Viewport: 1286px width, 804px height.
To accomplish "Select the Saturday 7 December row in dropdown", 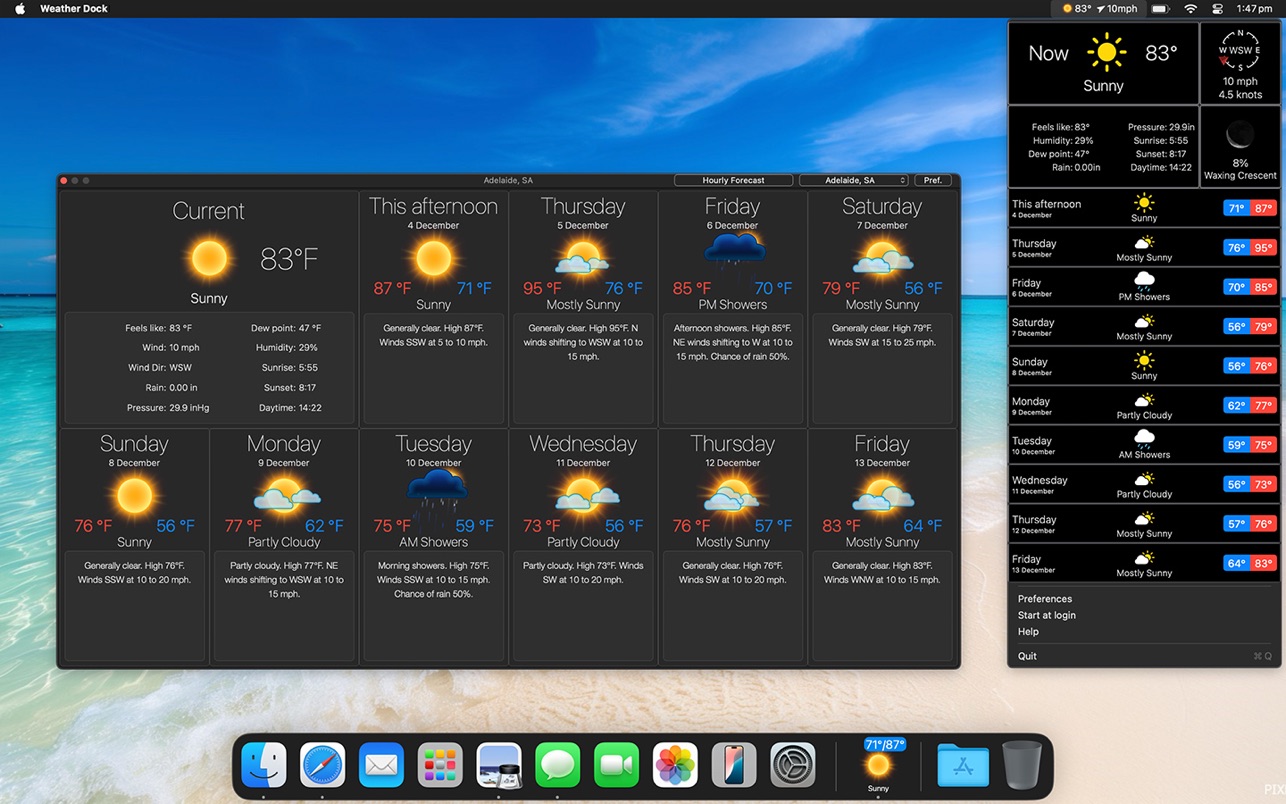I will [1143, 326].
